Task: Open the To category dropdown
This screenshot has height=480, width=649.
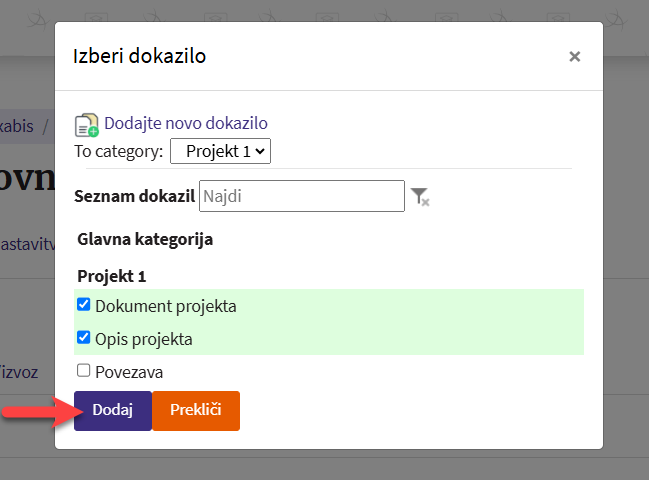Action: pos(220,151)
